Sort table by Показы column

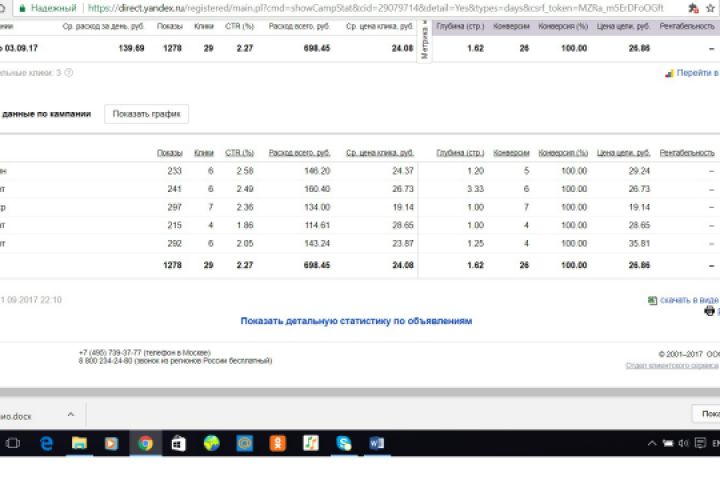(x=170, y=152)
